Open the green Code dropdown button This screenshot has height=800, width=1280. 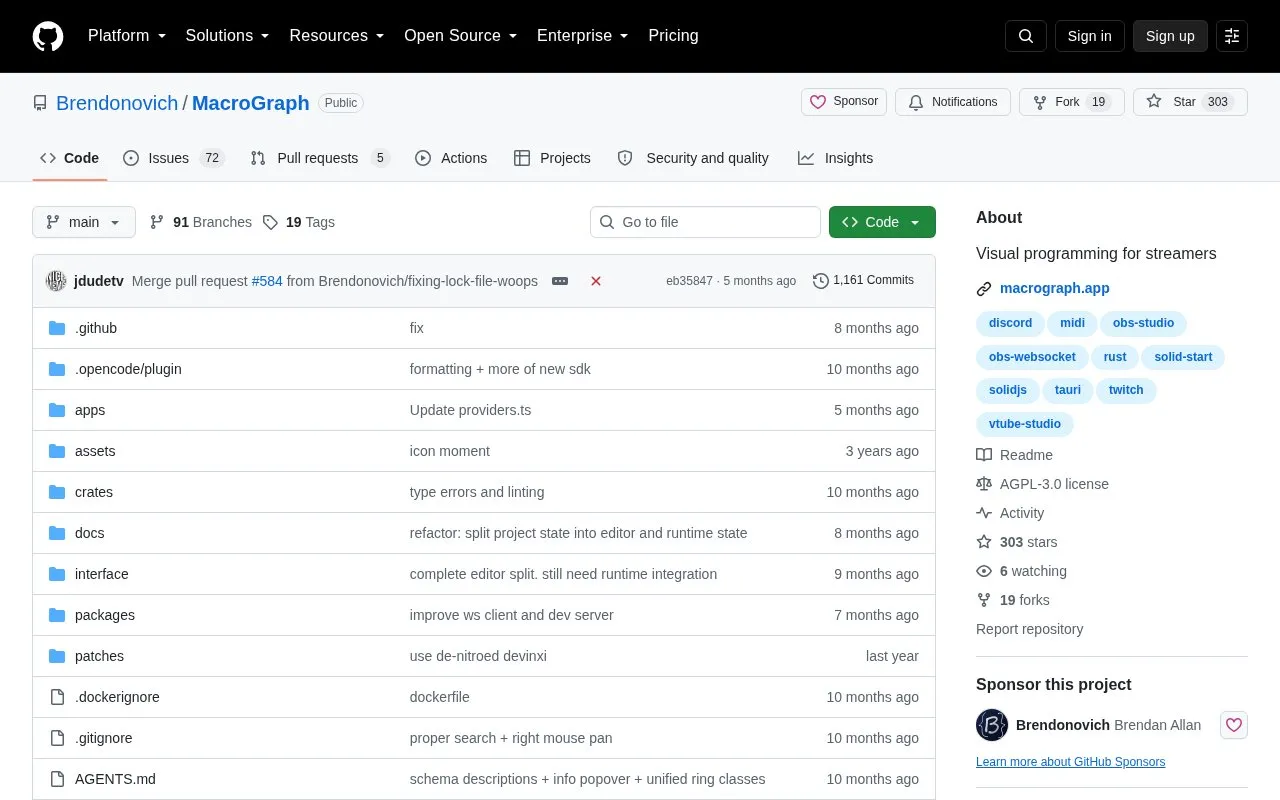pyautogui.click(x=882, y=222)
